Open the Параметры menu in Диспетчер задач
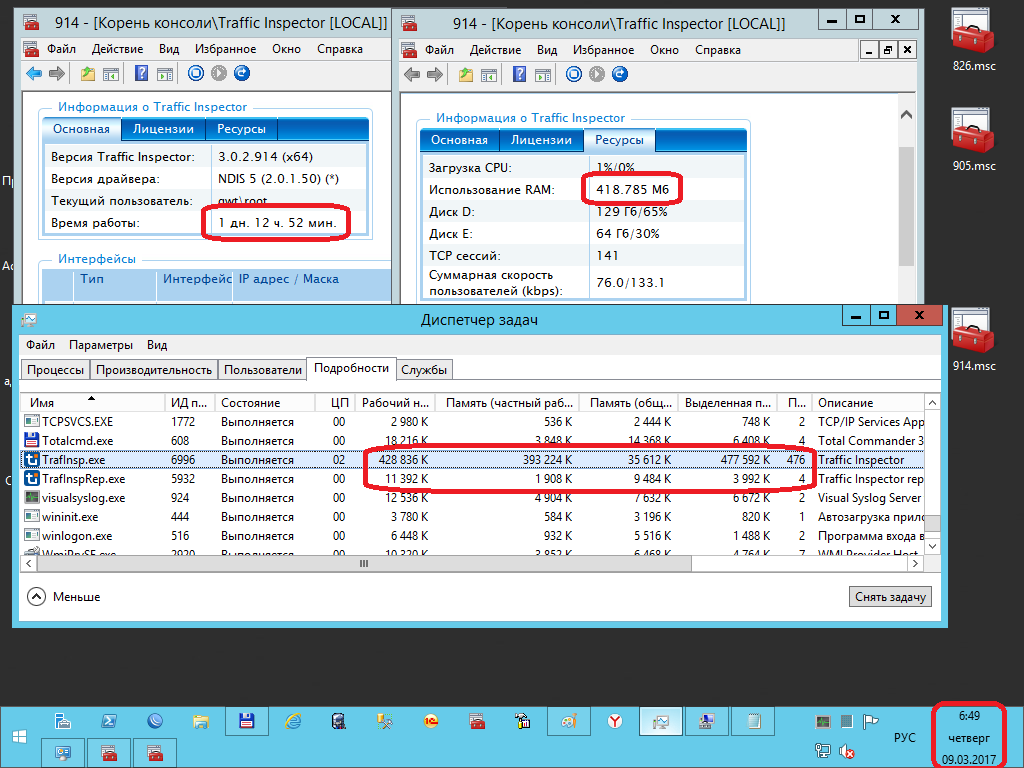 (x=101, y=345)
